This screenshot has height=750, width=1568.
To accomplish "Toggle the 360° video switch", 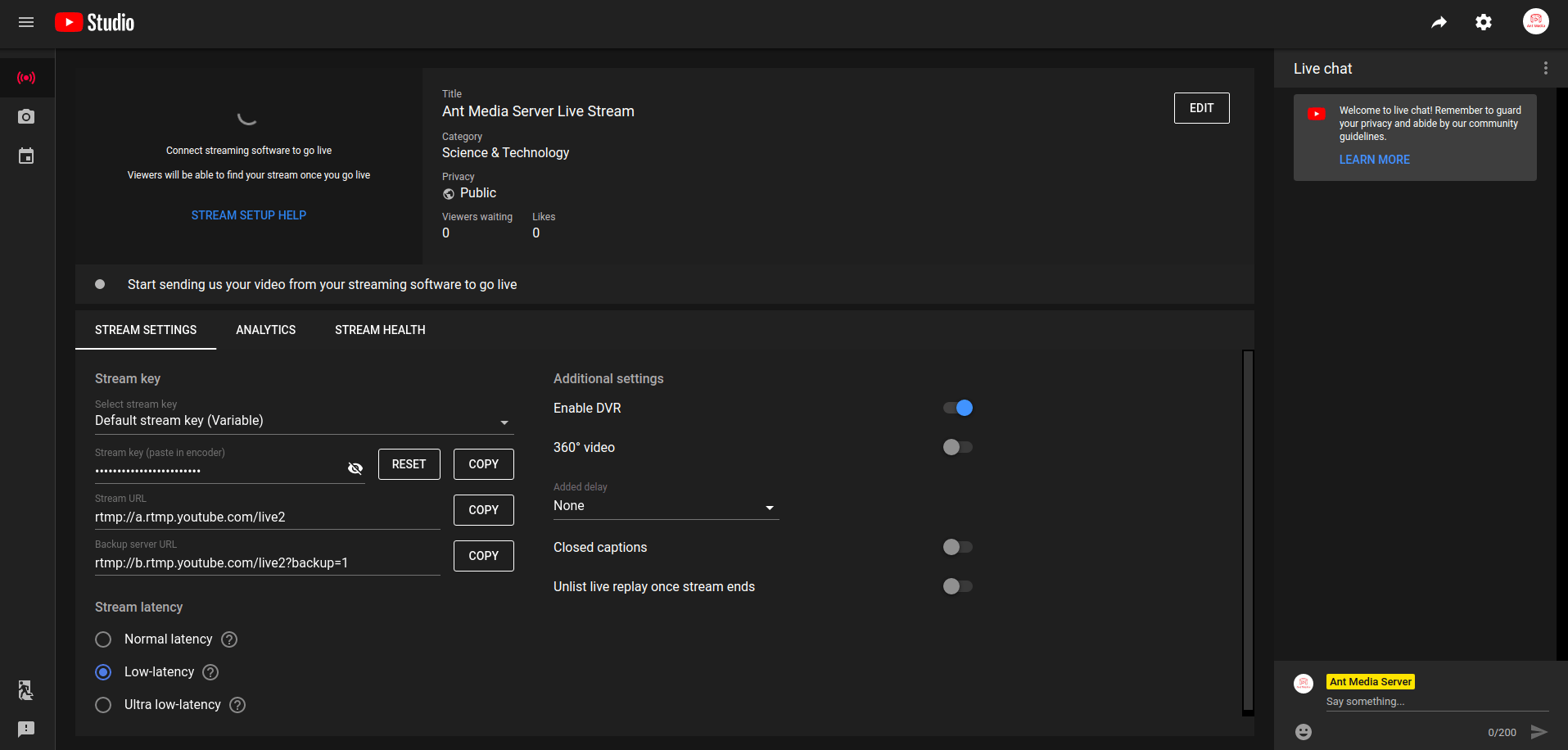I will (x=958, y=447).
